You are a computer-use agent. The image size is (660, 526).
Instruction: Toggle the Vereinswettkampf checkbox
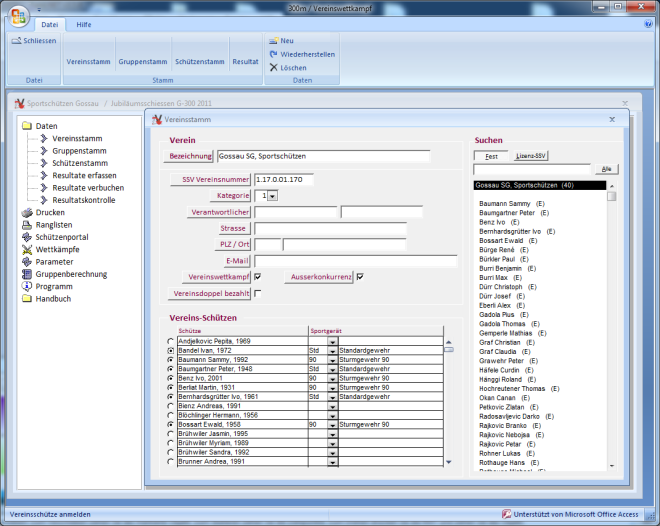click(x=258, y=277)
